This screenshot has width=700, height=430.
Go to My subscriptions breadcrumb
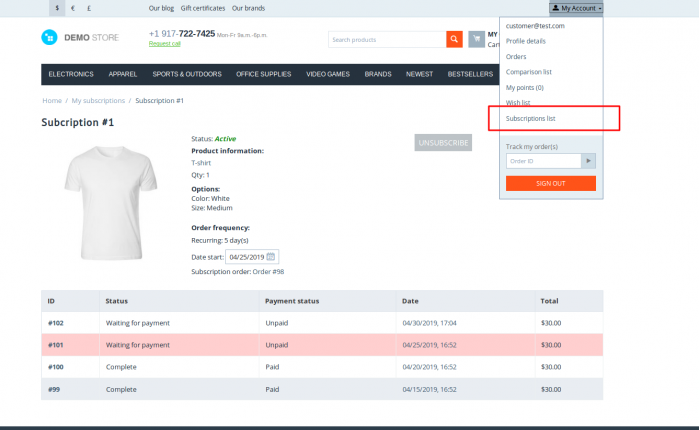(x=98, y=100)
